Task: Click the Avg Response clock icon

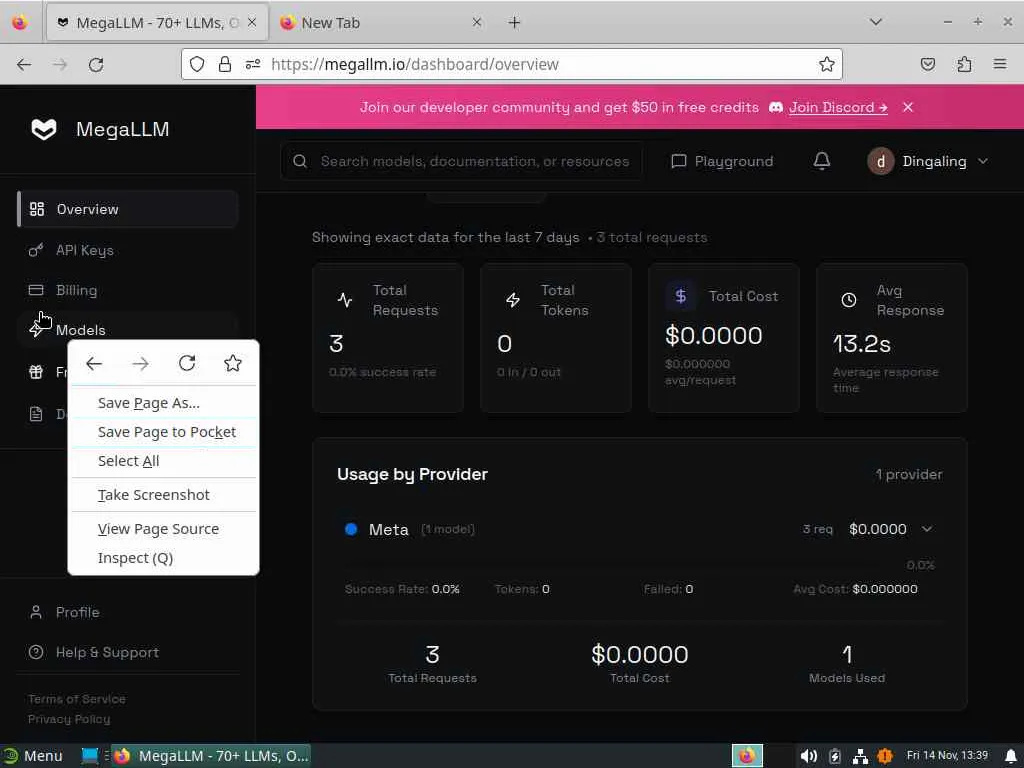Action: [848, 300]
